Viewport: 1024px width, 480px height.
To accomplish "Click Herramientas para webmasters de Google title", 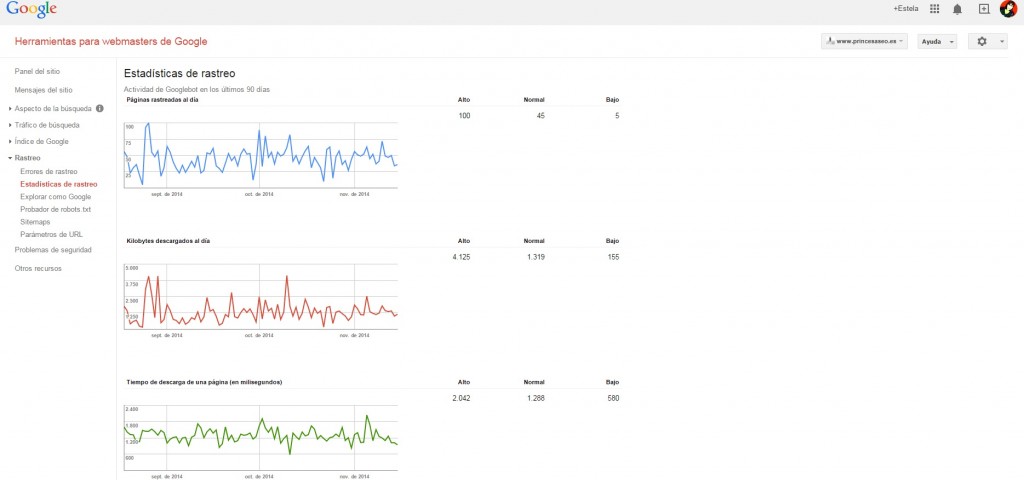I will click(110, 41).
